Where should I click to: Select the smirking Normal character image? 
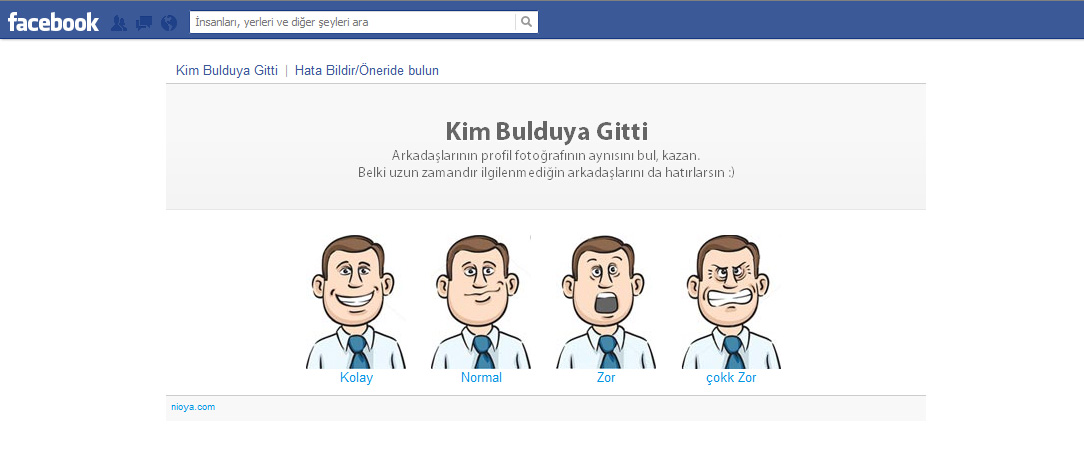(x=481, y=302)
